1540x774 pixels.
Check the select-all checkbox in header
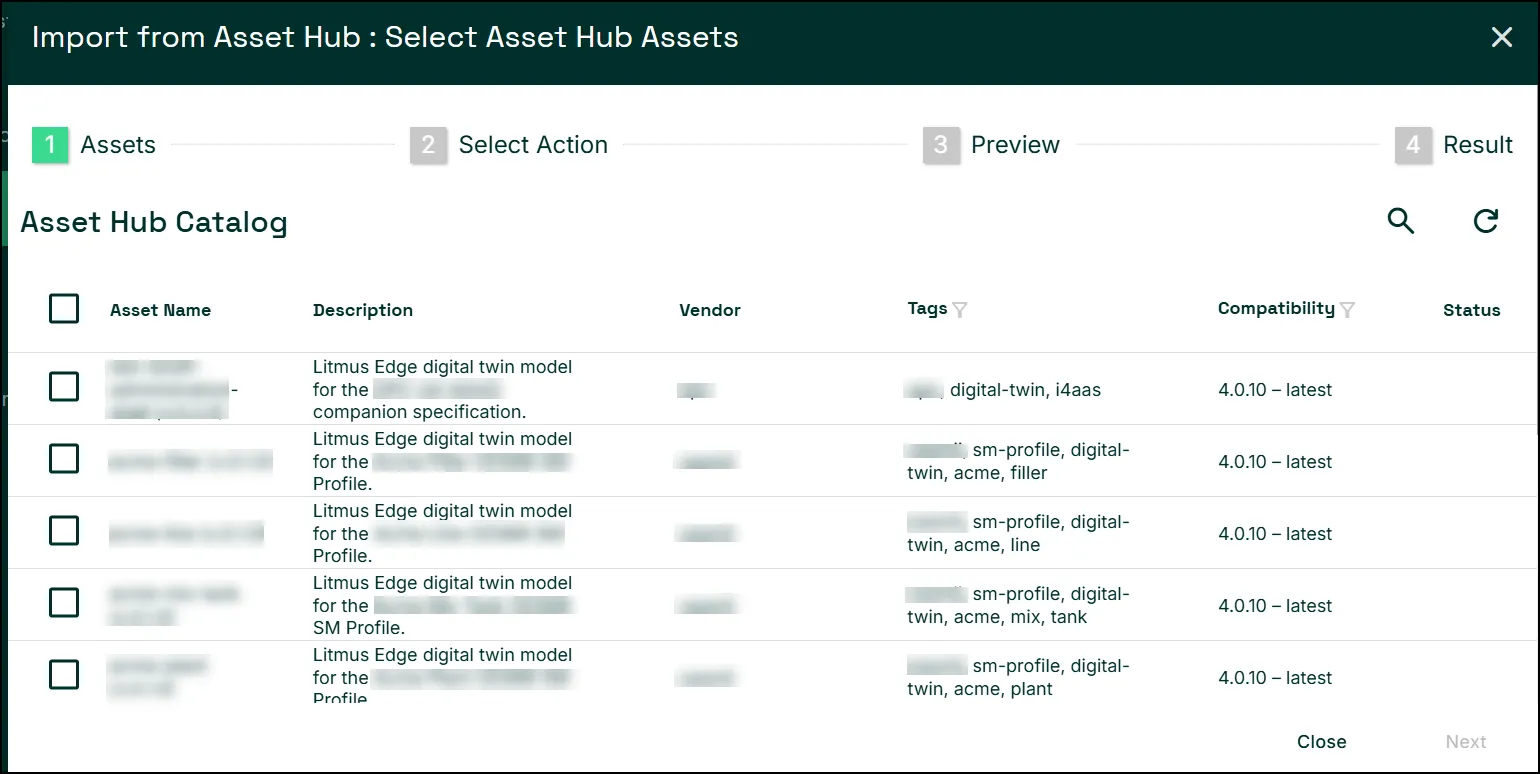click(x=64, y=309)
